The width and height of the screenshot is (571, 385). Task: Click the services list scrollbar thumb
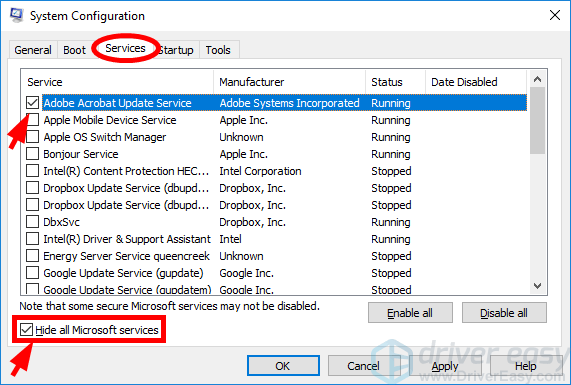(537, 121)
